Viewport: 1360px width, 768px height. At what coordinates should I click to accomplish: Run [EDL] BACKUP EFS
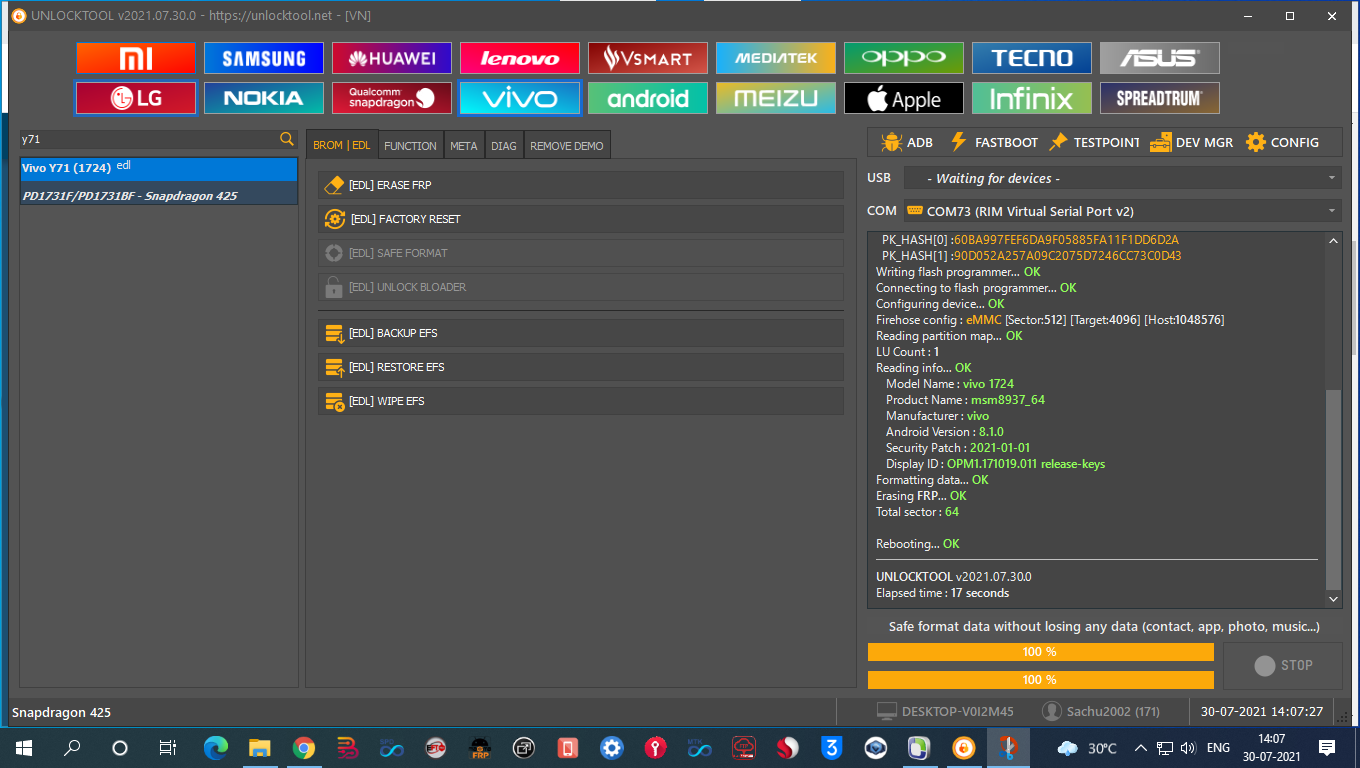point(581,333)
